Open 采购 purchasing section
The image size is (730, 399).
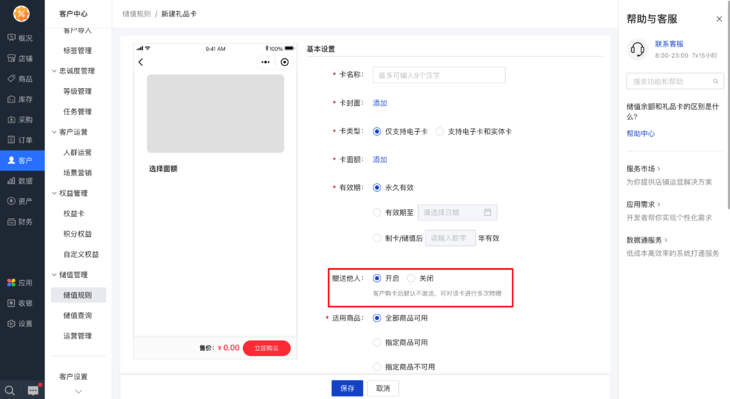point(20,120)
